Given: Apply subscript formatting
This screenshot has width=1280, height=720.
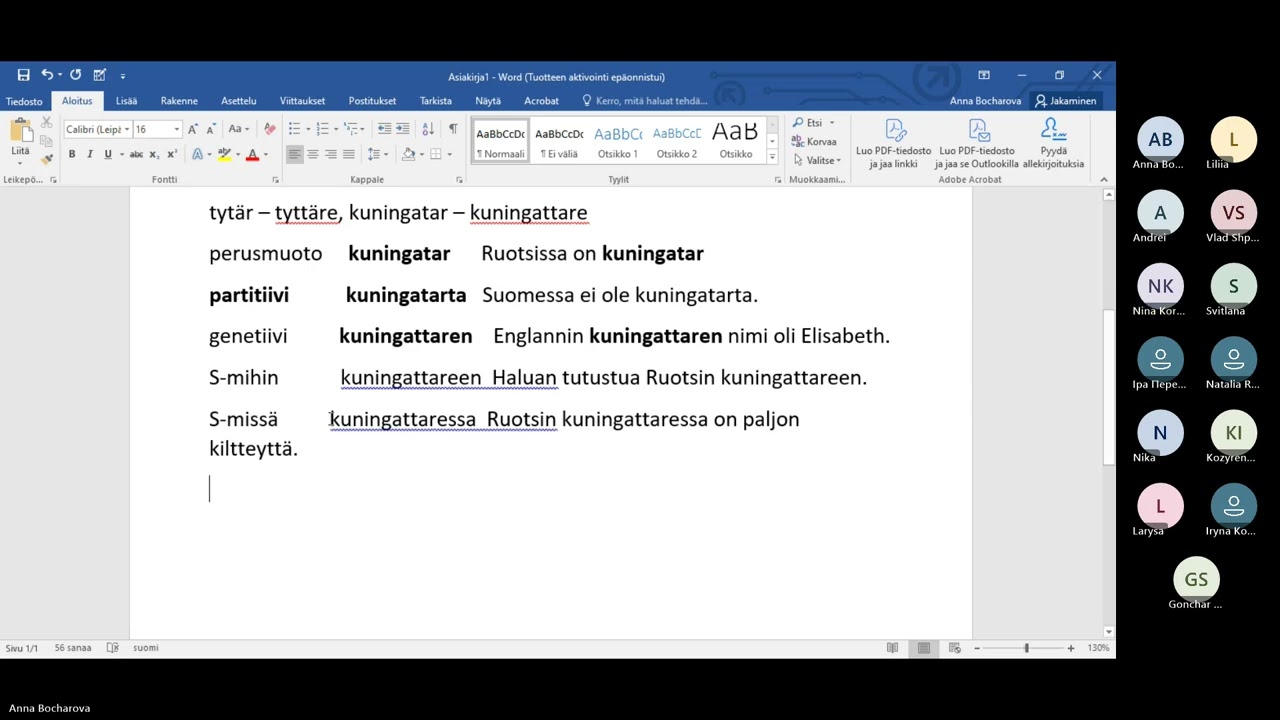Looking at the screenshot, I should (155, 154).
